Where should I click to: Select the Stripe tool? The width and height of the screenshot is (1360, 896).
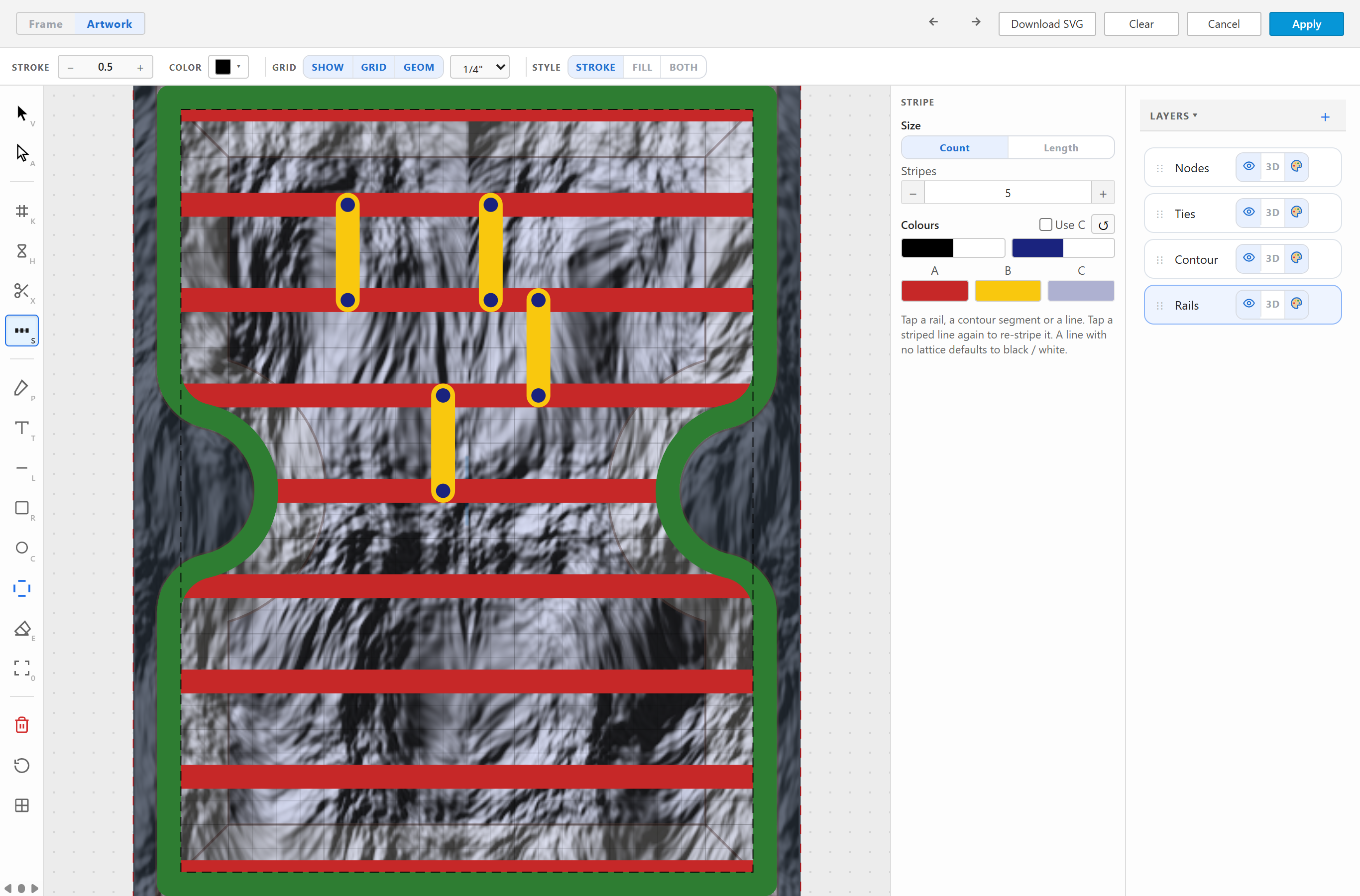22,331
